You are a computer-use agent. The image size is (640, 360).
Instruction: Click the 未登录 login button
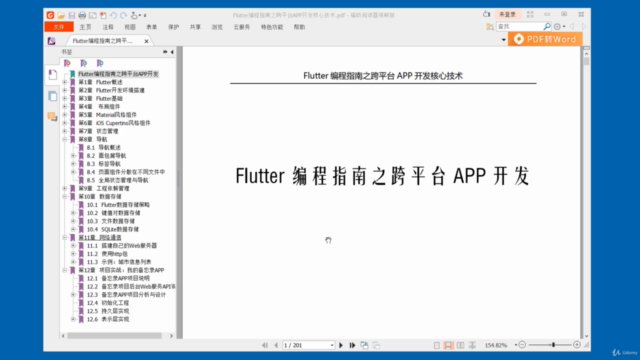pyautogui.click(x=507, y=14)
